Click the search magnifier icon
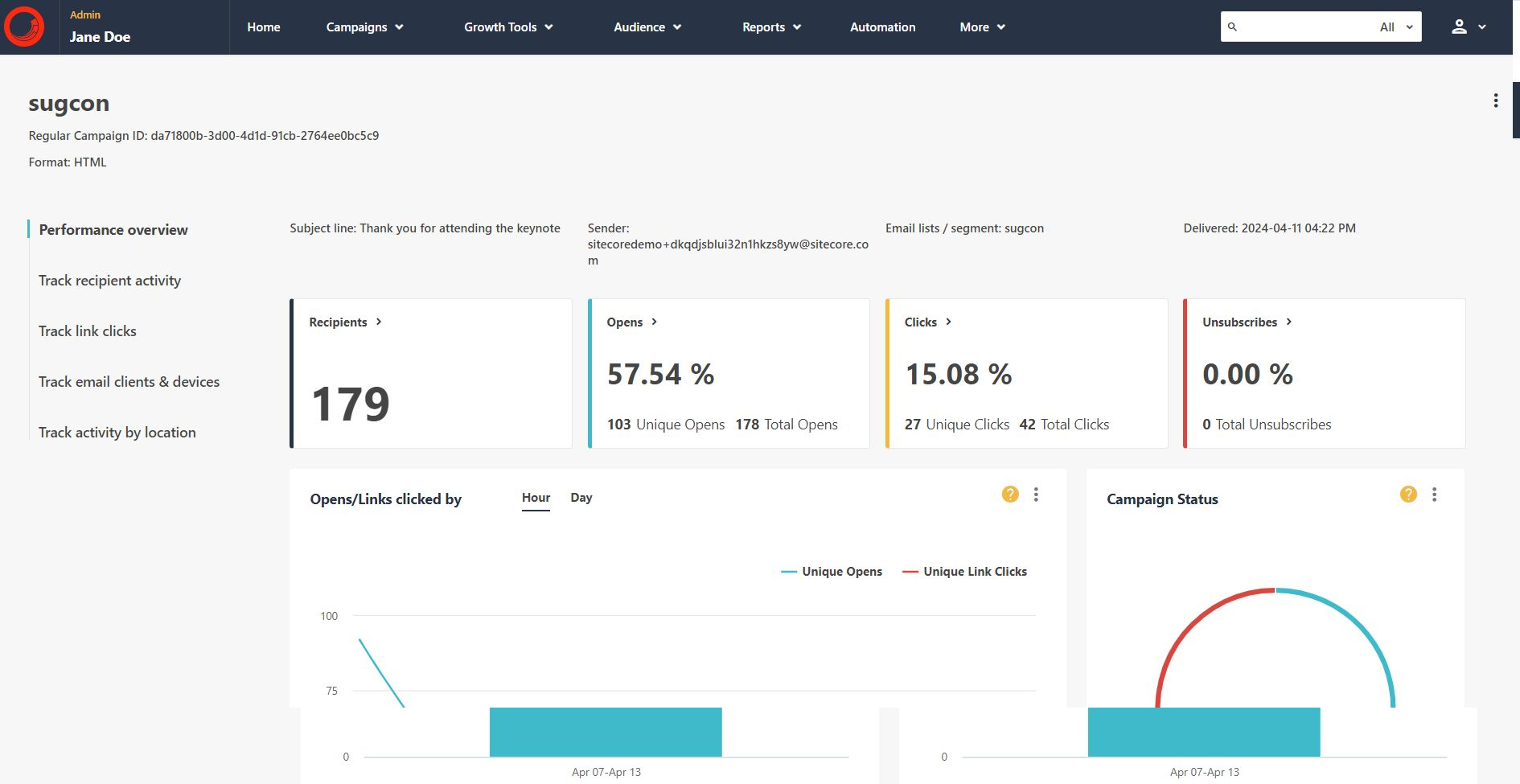The width and height of the screenshot is (1520, 784). [1232, 27]
